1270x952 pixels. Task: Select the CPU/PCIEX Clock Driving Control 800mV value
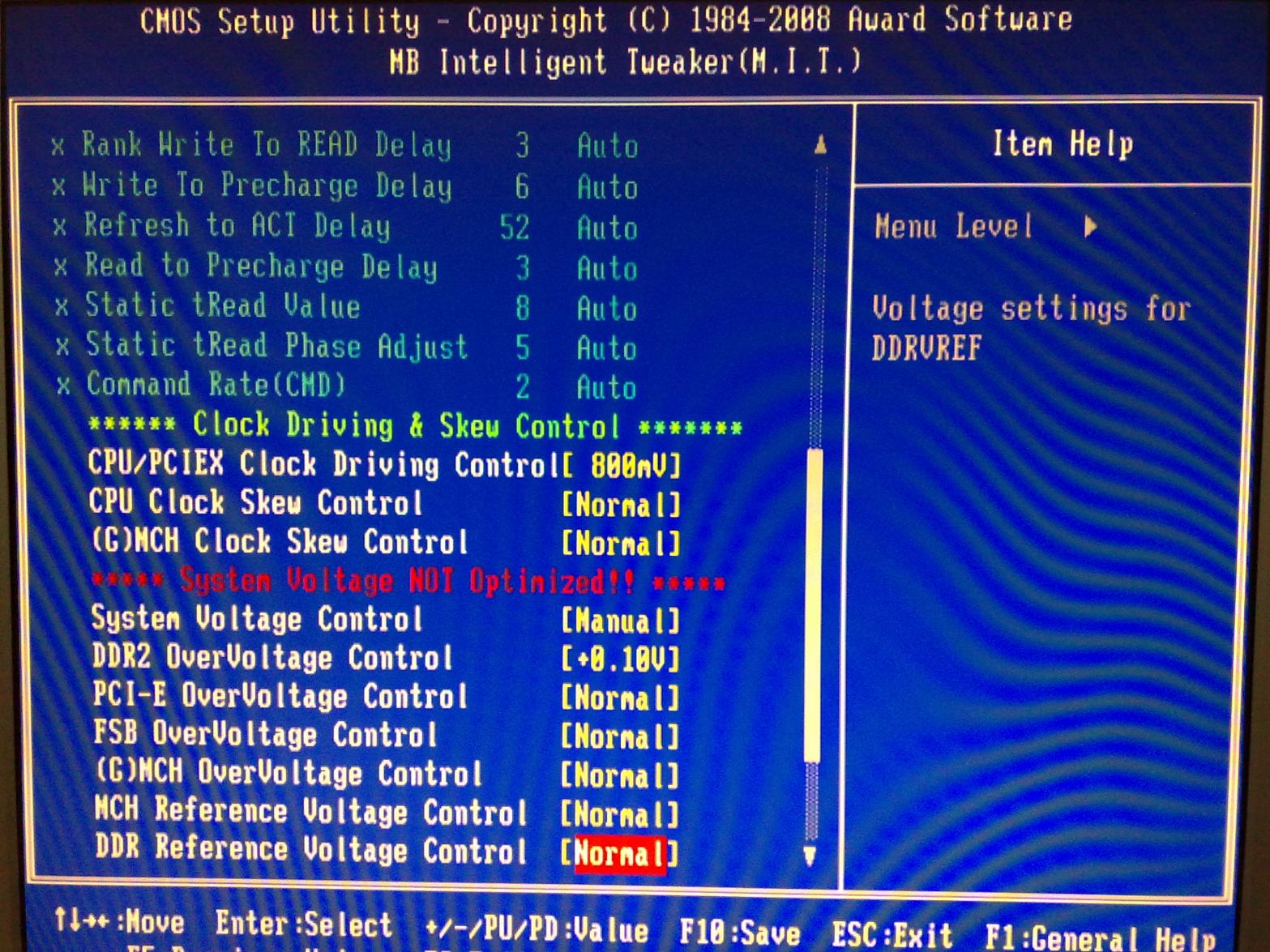622,466
